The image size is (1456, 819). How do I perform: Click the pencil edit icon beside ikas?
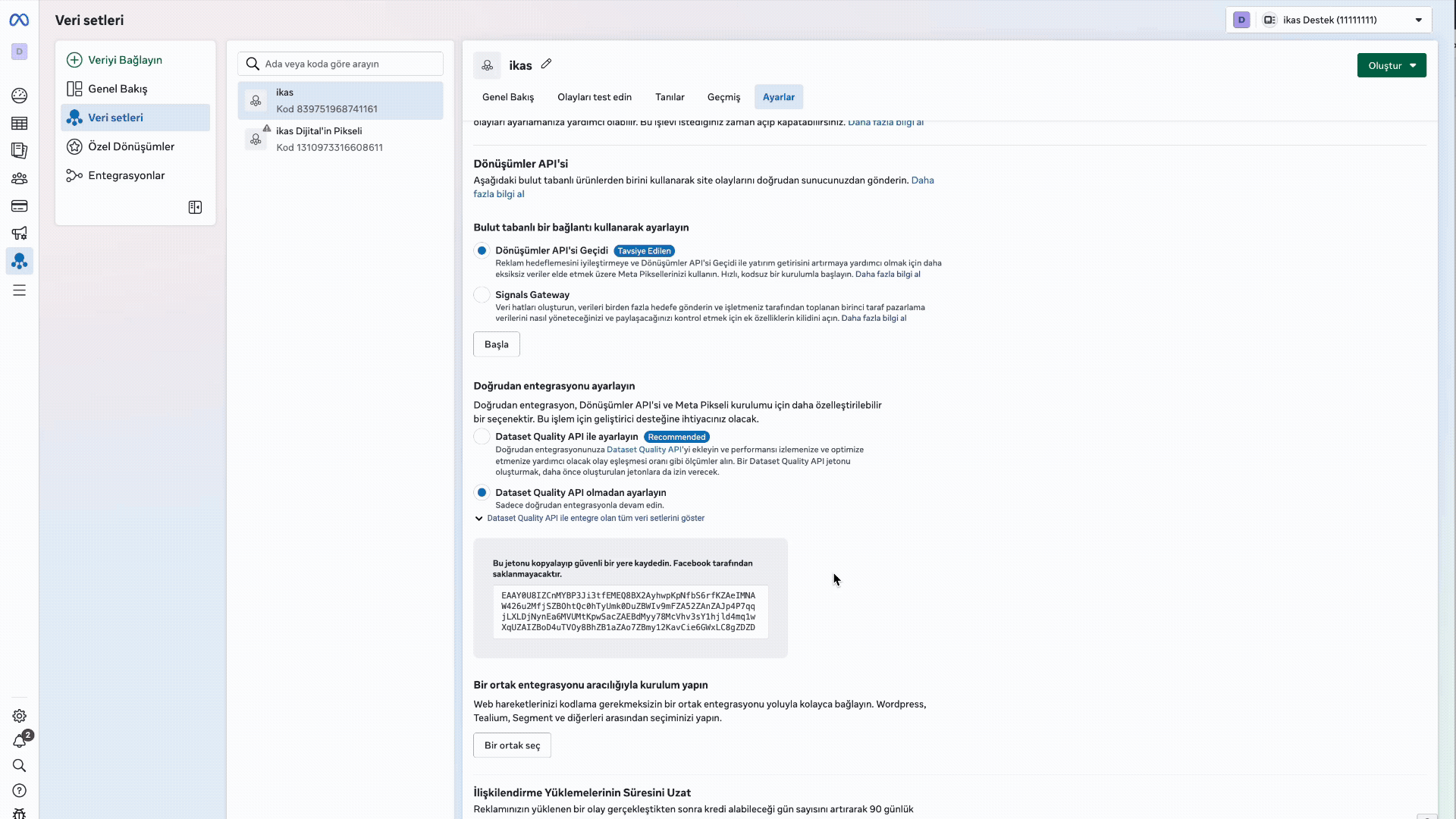tap(546, 64)
